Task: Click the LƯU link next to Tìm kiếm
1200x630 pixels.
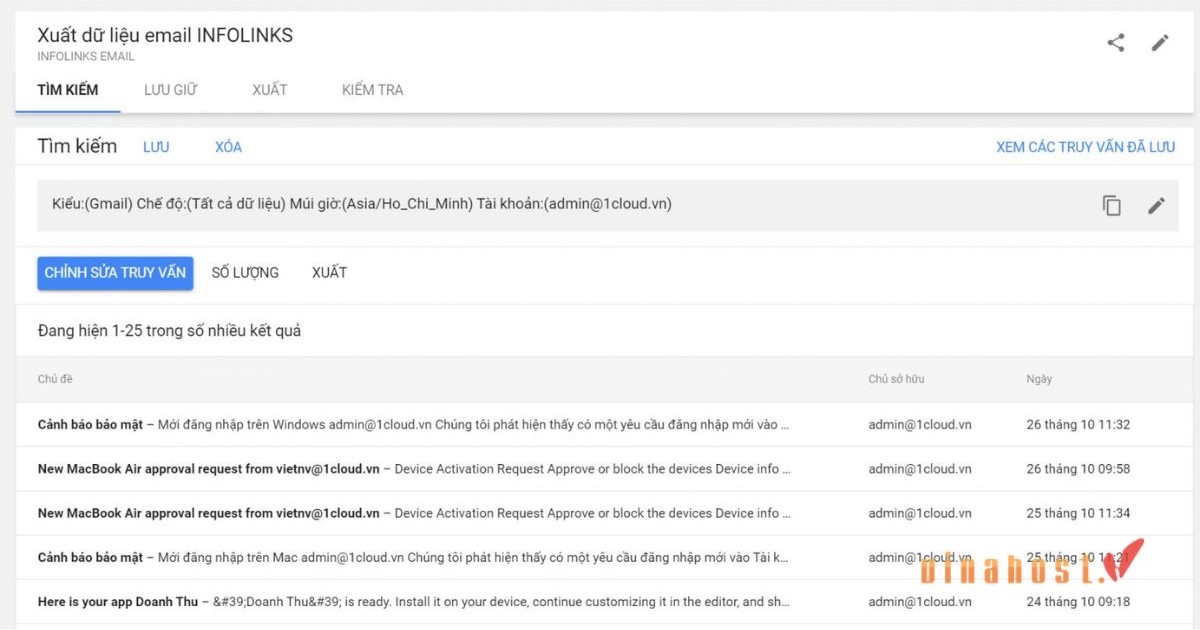Action: [x=156, y=147]
